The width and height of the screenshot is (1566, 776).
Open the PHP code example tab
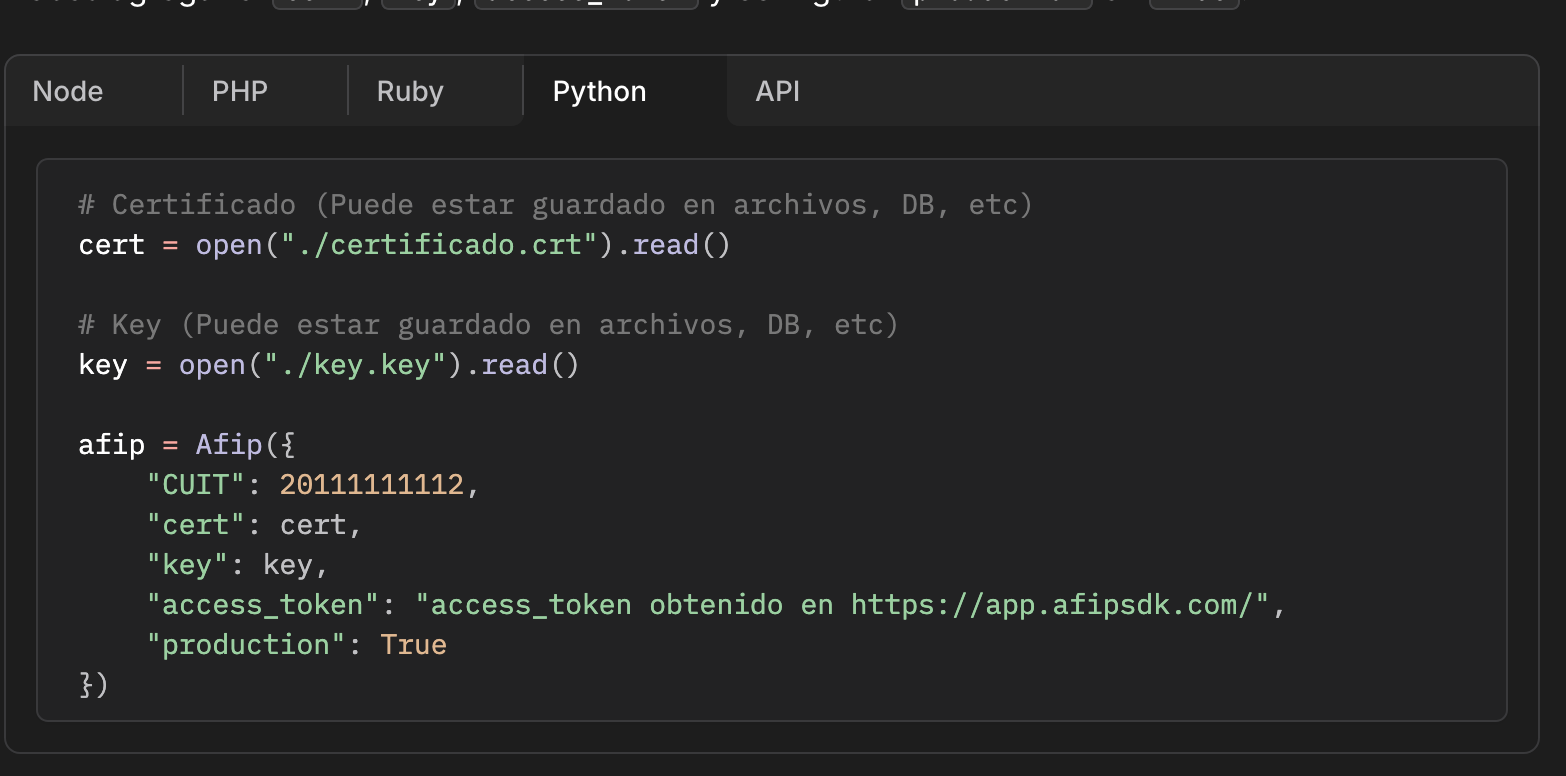click(x=240, y=92)
